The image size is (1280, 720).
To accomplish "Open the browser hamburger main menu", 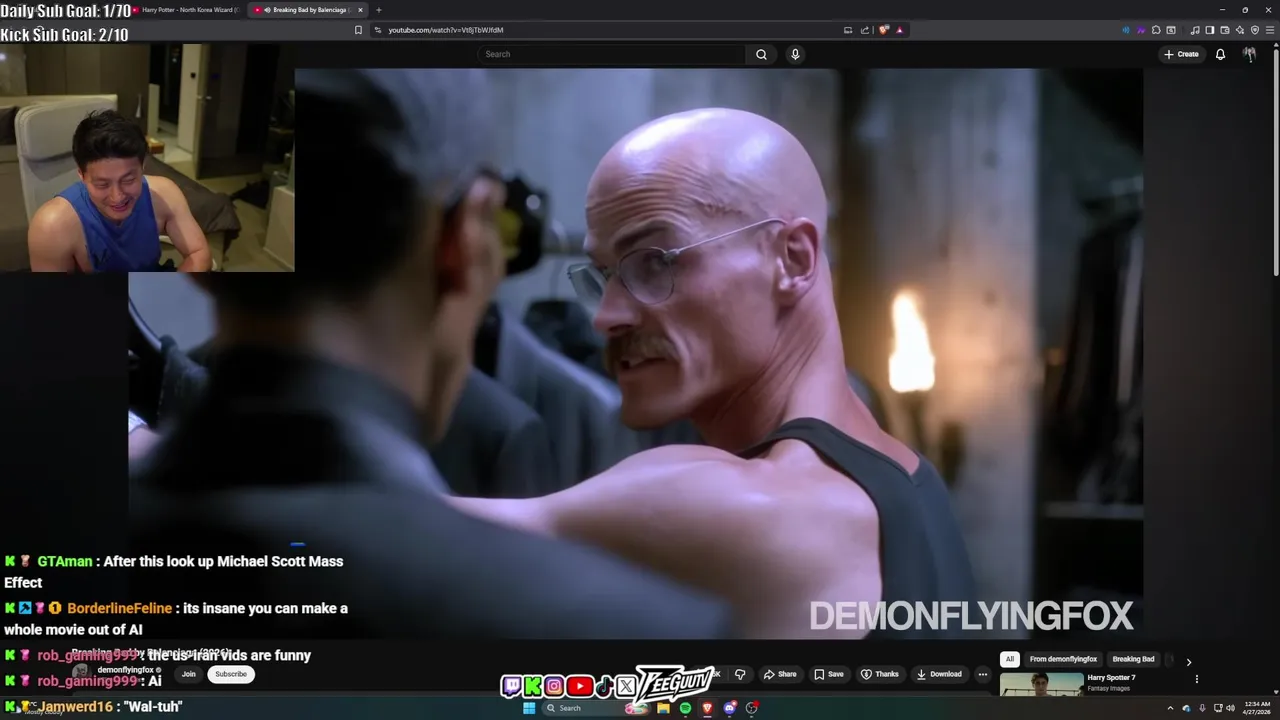I will [x=1269, y=30].
